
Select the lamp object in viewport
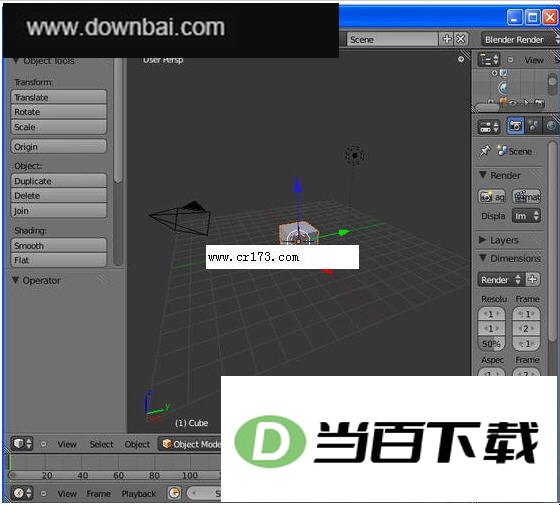pos(355,155)
